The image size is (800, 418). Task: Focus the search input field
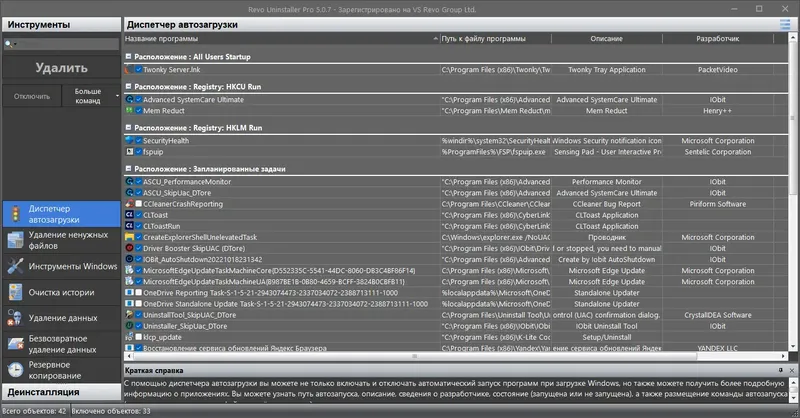[68, 44]
